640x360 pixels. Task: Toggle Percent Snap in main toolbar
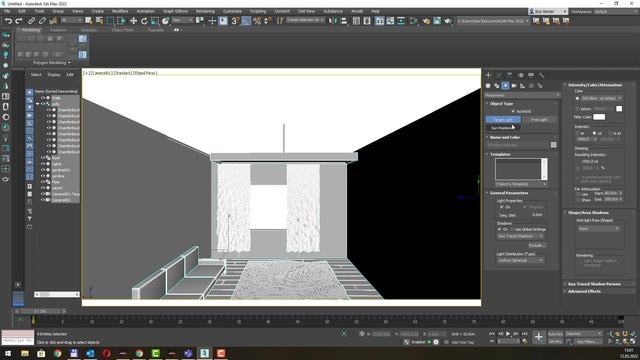[x=257, y=21]
